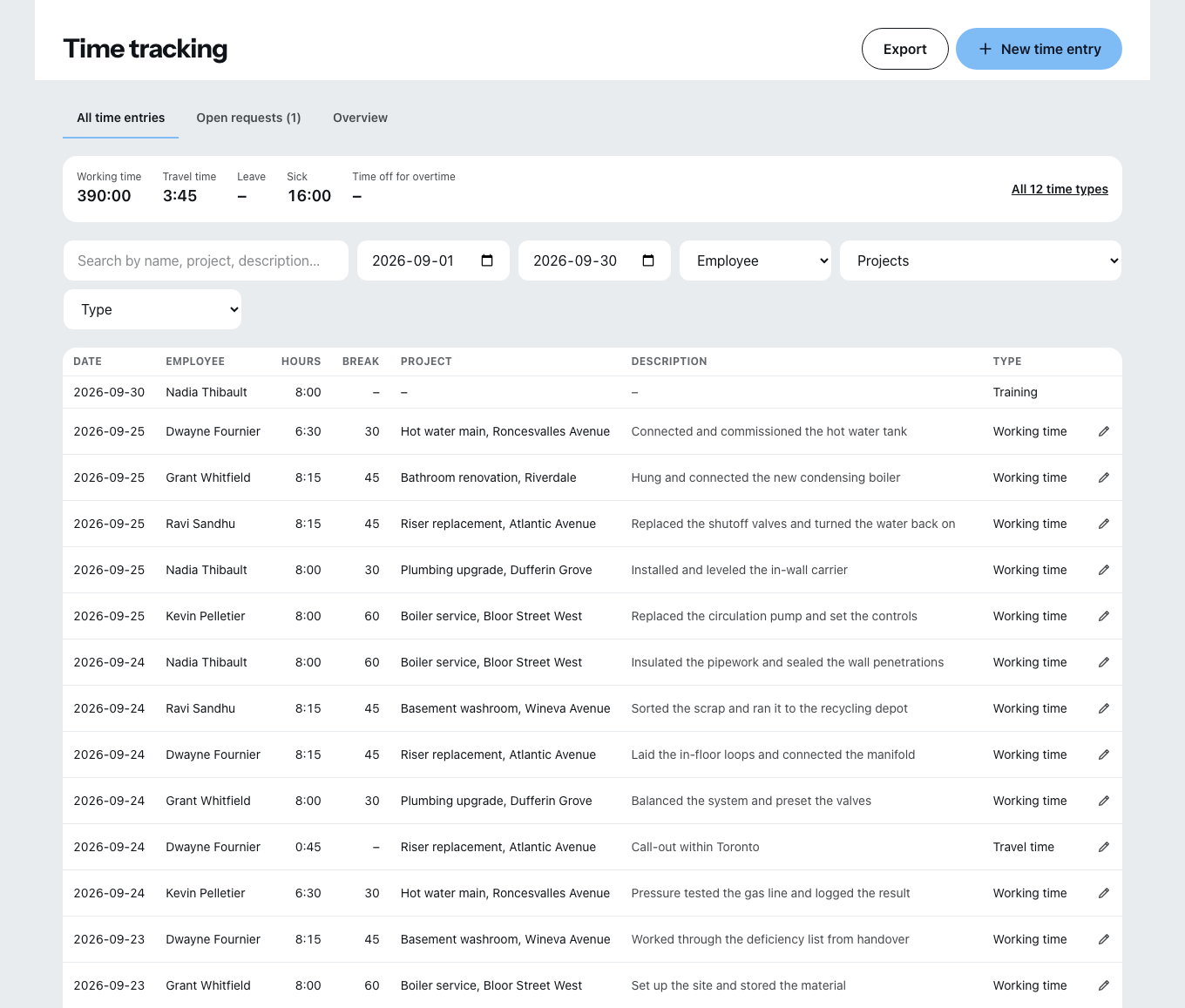The height and width of the screenshot is (1008, 1185).
Task: Edit Grant Whitfield's site setup entry
Action: [1104, 985]
